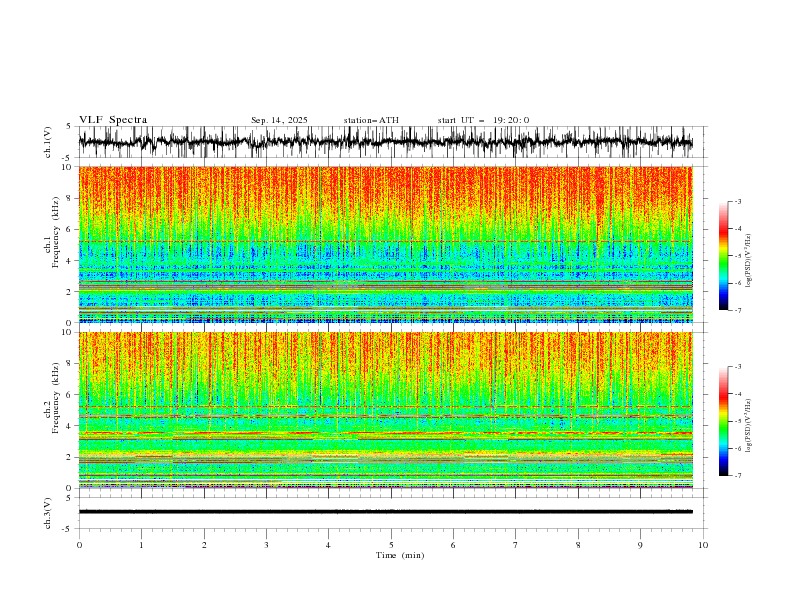This screenshot has width=792, height=612.
Task: Click the upper log(PSD)(V²/Hz) colorbar label
Action: [749, 261]
